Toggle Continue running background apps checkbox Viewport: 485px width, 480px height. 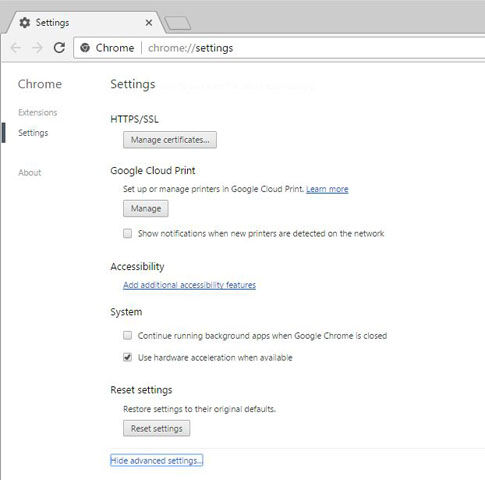pyautogui.click(x=127, y=335)
